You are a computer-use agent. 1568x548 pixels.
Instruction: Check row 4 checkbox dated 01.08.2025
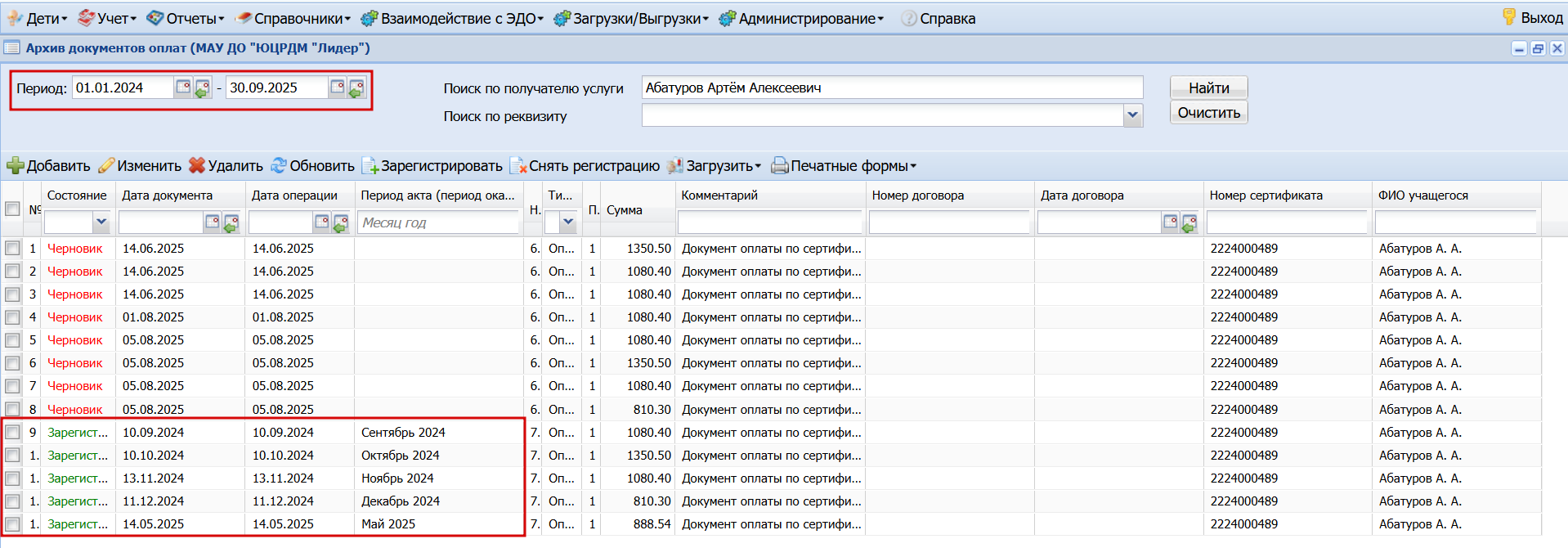click(x=12, y=317)
